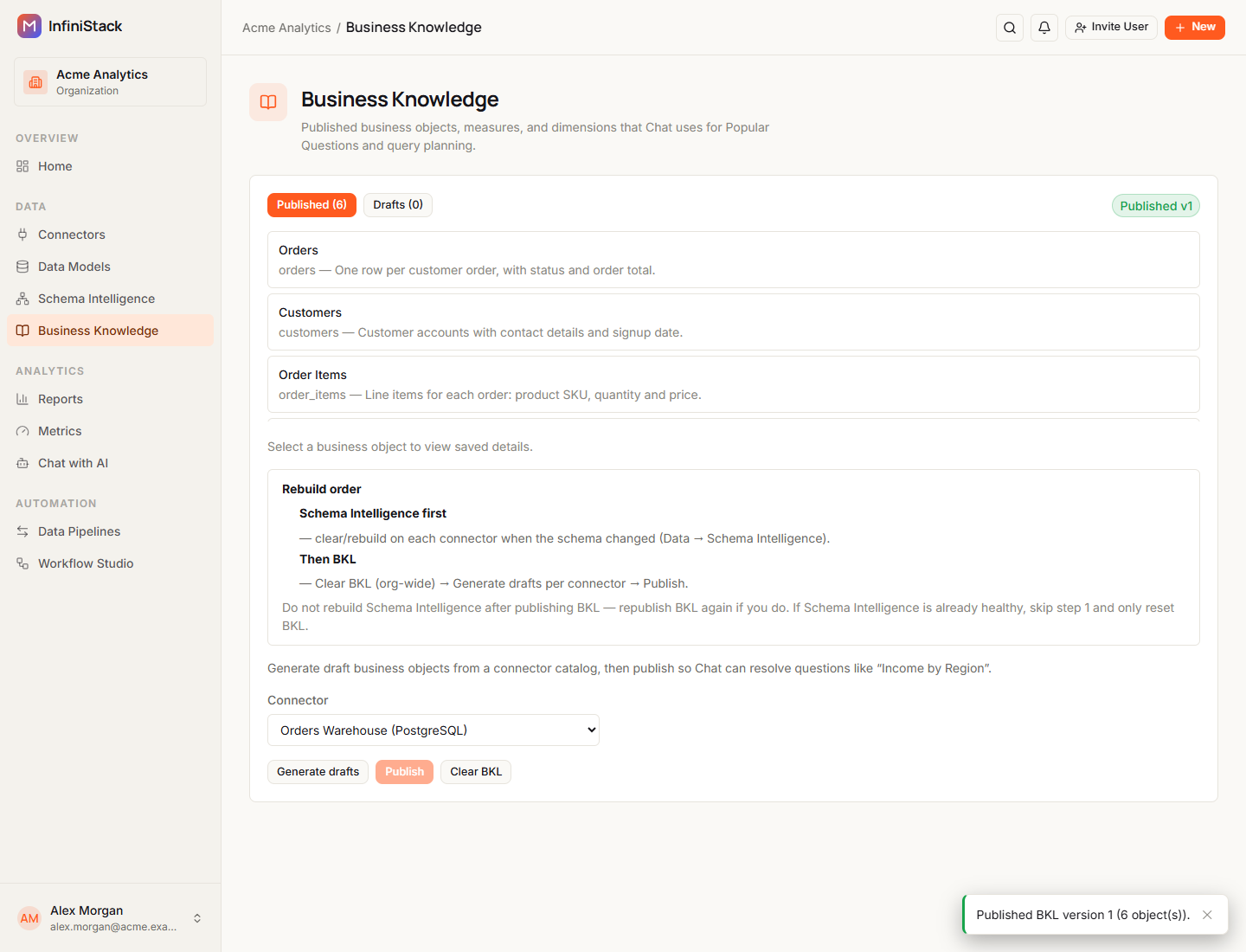Screen dimensions: 1246x952
Task: Open Workflow Studio page
Action: (x=110, y=563)
